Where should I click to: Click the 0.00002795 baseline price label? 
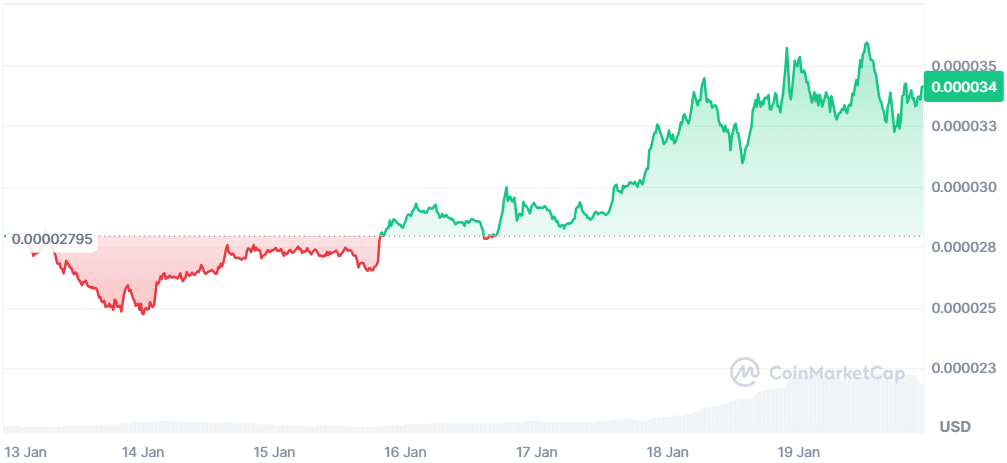(x=52, y=239)
